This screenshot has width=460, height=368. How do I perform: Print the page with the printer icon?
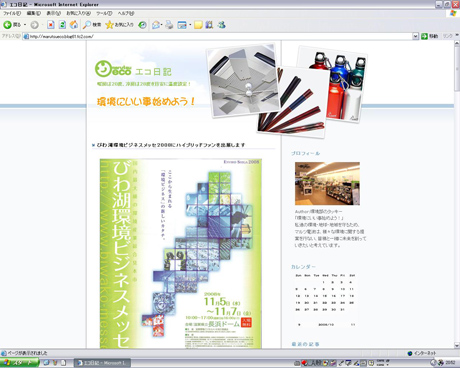(x=169, y=25)
